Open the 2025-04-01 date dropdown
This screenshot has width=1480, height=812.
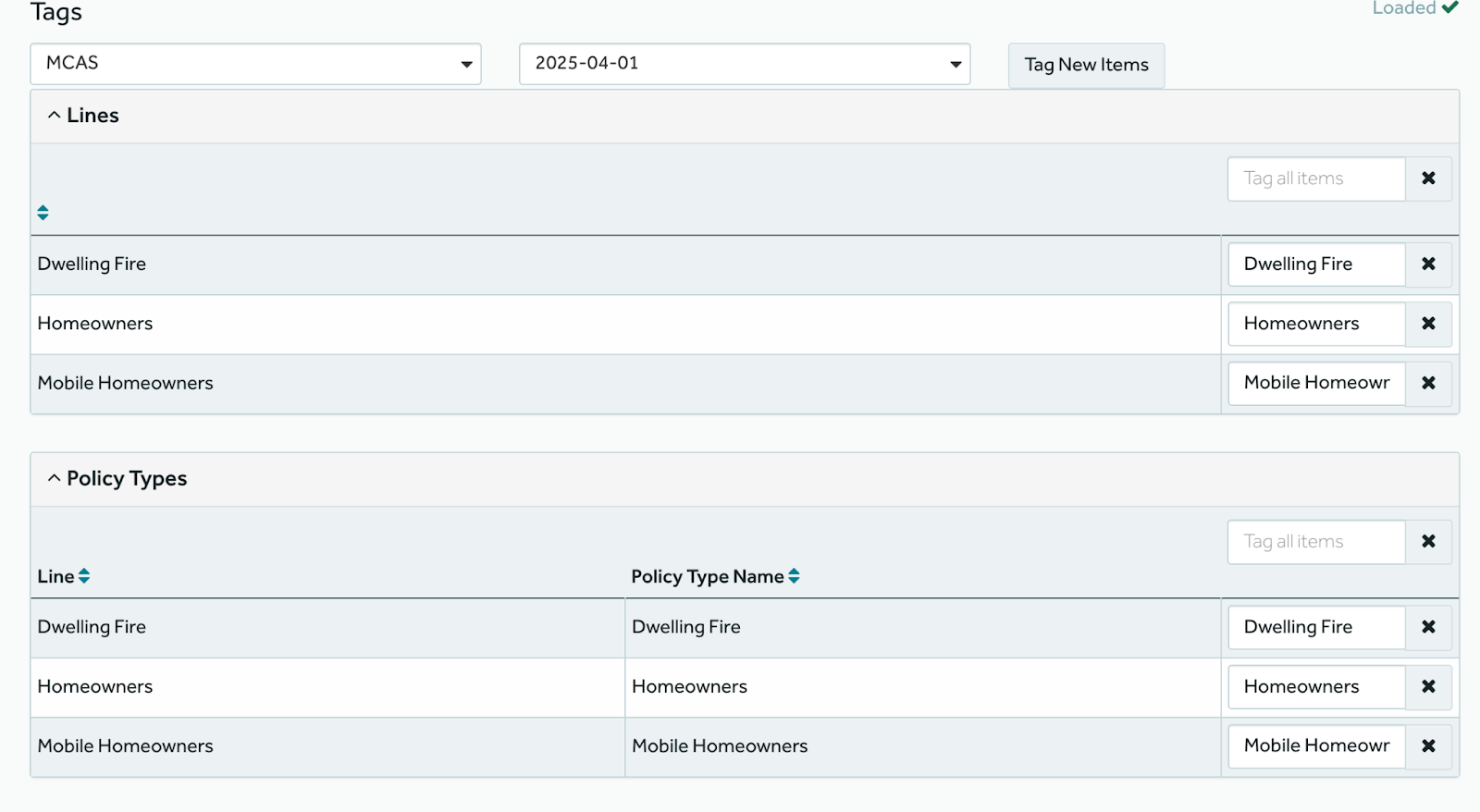[x=744, y=64]
